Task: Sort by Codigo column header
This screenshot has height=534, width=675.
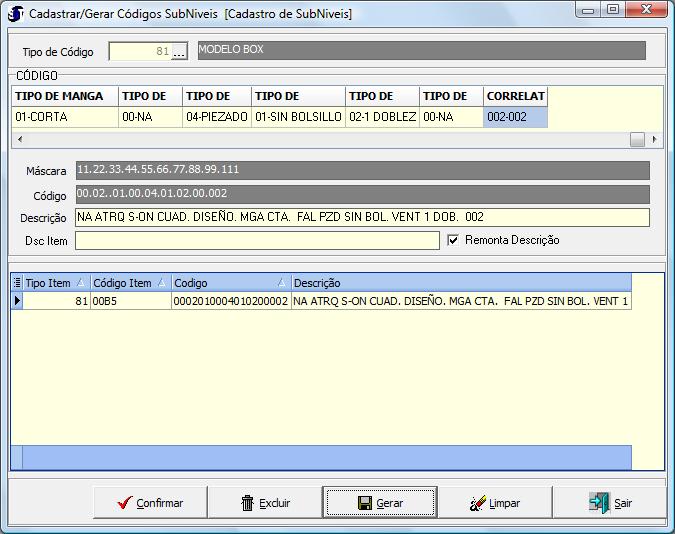Action: click(x=230, y=283)
